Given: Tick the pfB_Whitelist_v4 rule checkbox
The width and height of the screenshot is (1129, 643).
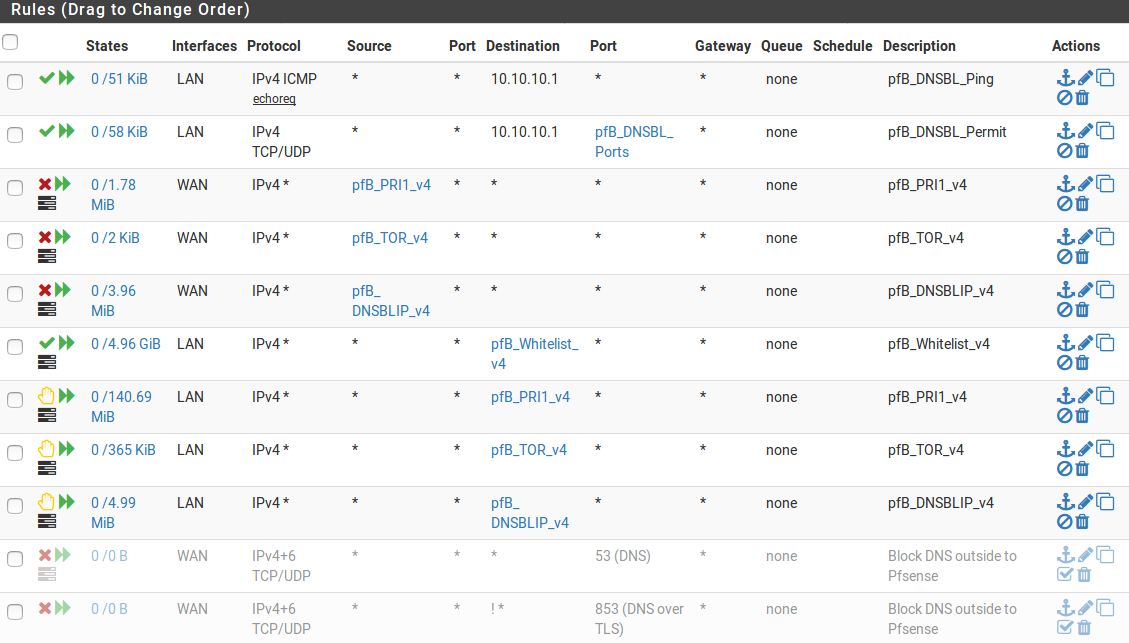Looking at the screenshot, I should [15, 346].
